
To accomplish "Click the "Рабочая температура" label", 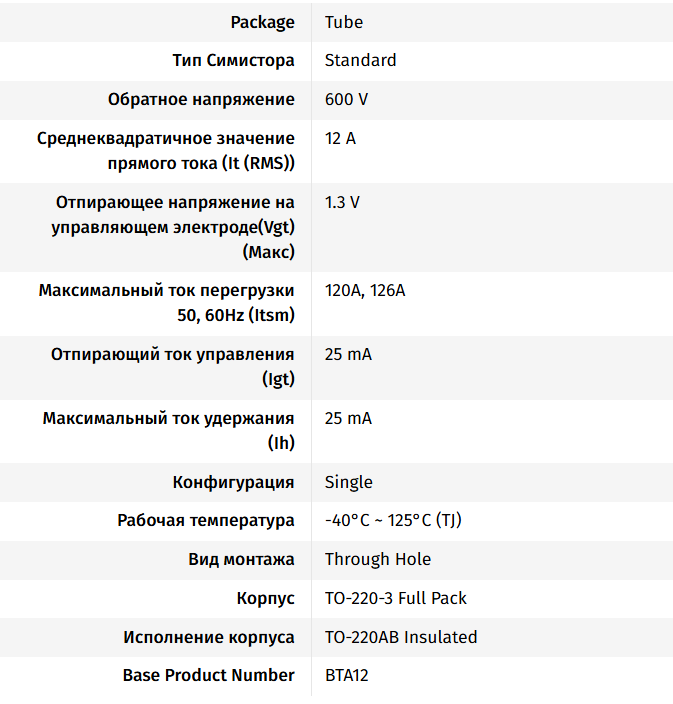I will click(205, 521).
